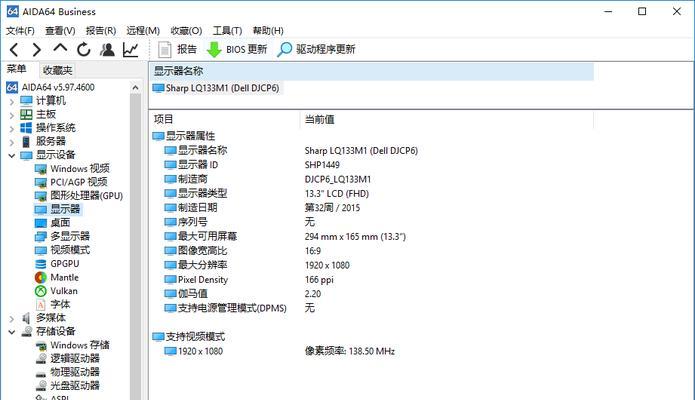Go back with the left arrow icon
Screen dimensions: 695x400
pos(14,50)
